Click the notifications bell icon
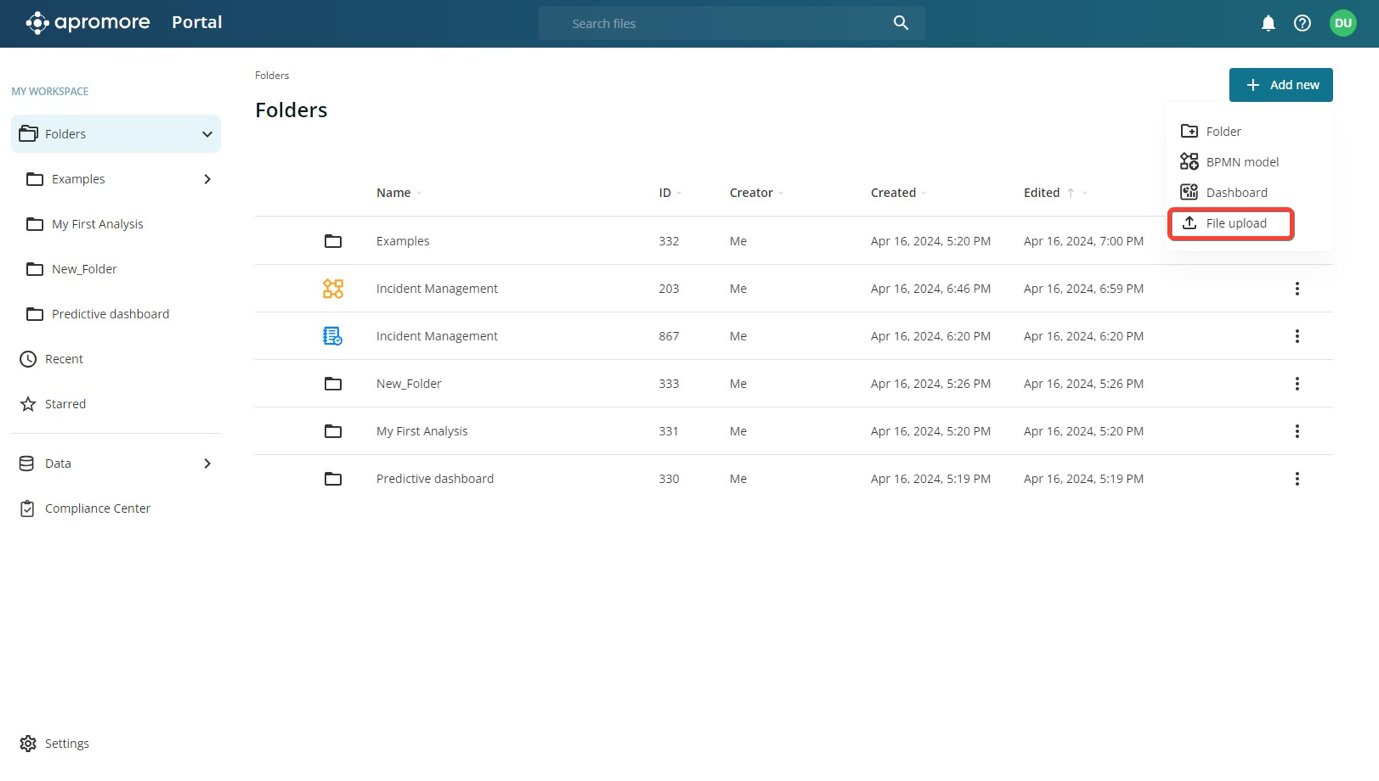The height and width of the screenshot is (781, 1379). pos(1268,23)
